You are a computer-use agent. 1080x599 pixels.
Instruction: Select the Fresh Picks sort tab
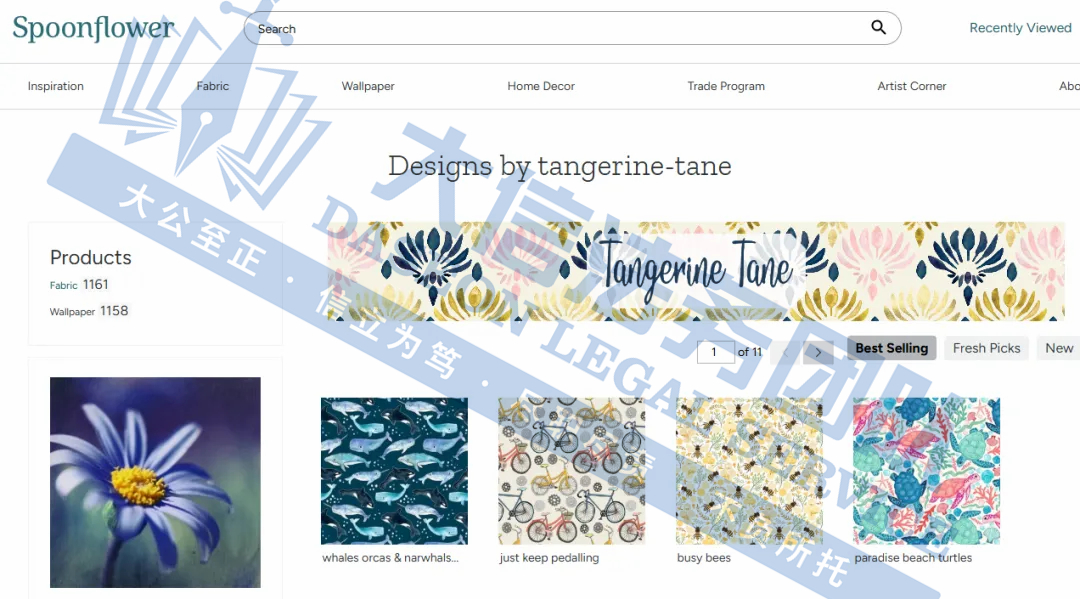pyautogui.click(x=986, y=348)
